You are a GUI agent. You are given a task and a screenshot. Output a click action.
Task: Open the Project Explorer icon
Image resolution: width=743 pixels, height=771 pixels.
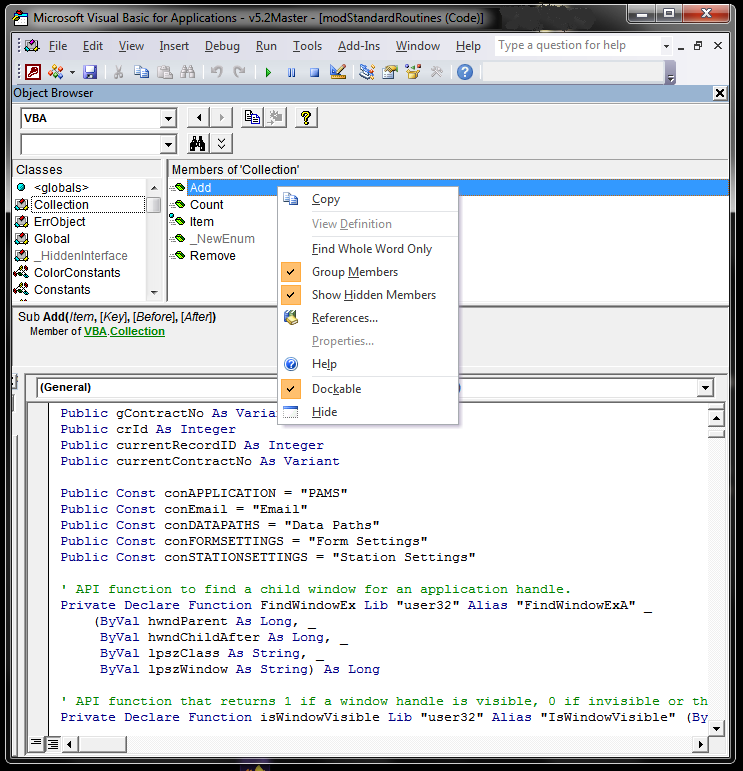point(366,72)
